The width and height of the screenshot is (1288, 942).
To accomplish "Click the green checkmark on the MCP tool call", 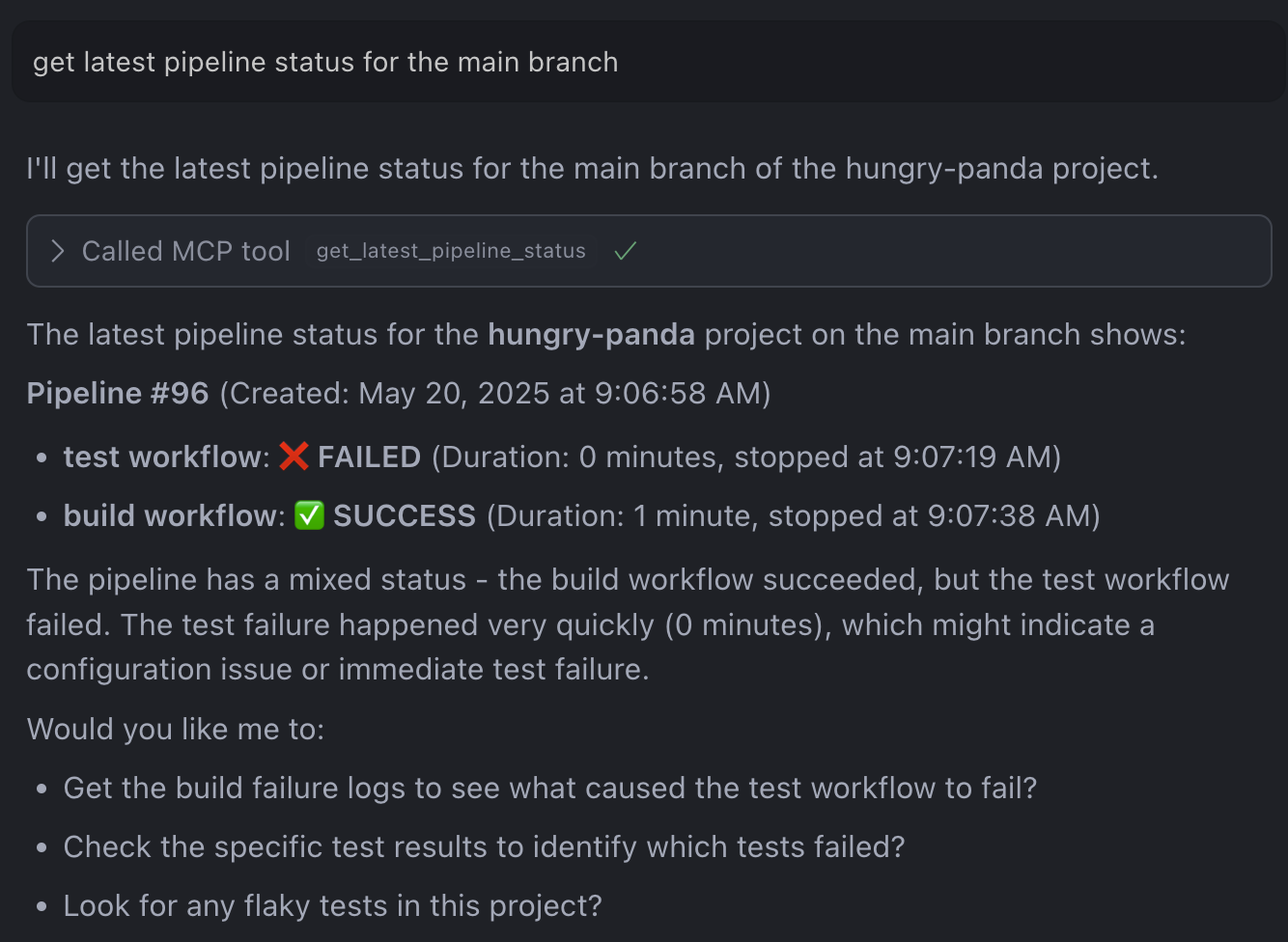I will tap(624, 250).
